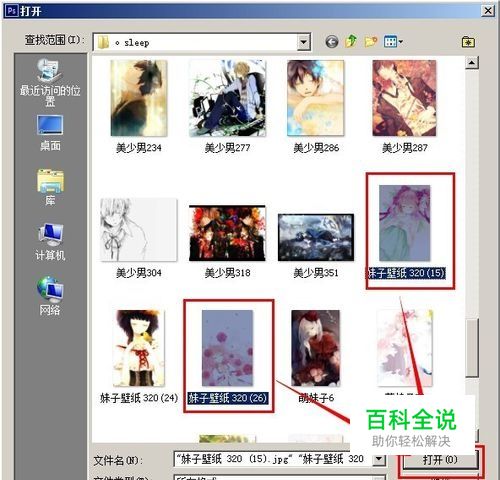Select thumbnail 美少男318
This screenshot has width=500, height=480.
227,233
